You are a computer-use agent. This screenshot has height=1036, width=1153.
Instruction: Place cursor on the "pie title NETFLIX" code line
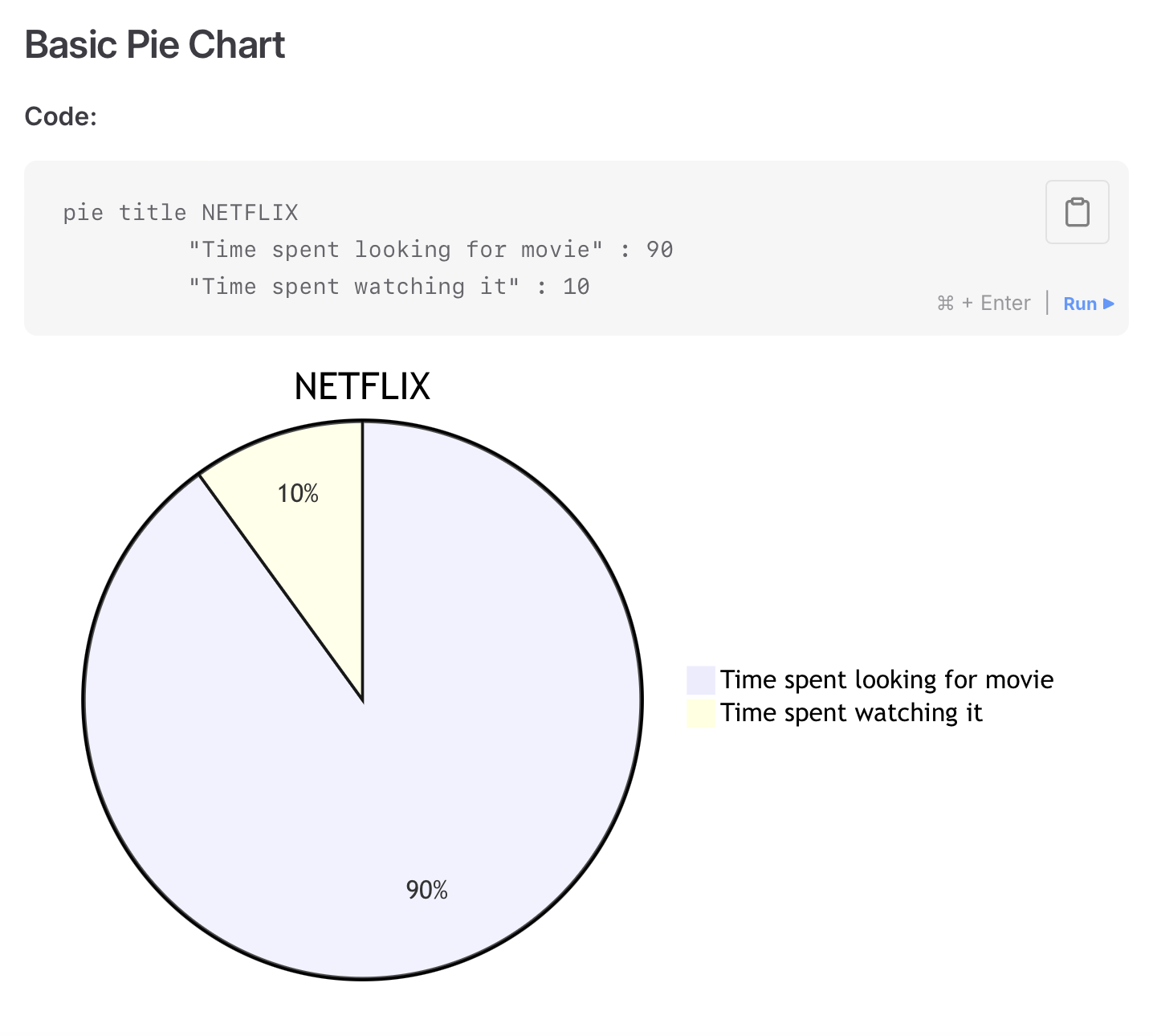click(180, 213)
